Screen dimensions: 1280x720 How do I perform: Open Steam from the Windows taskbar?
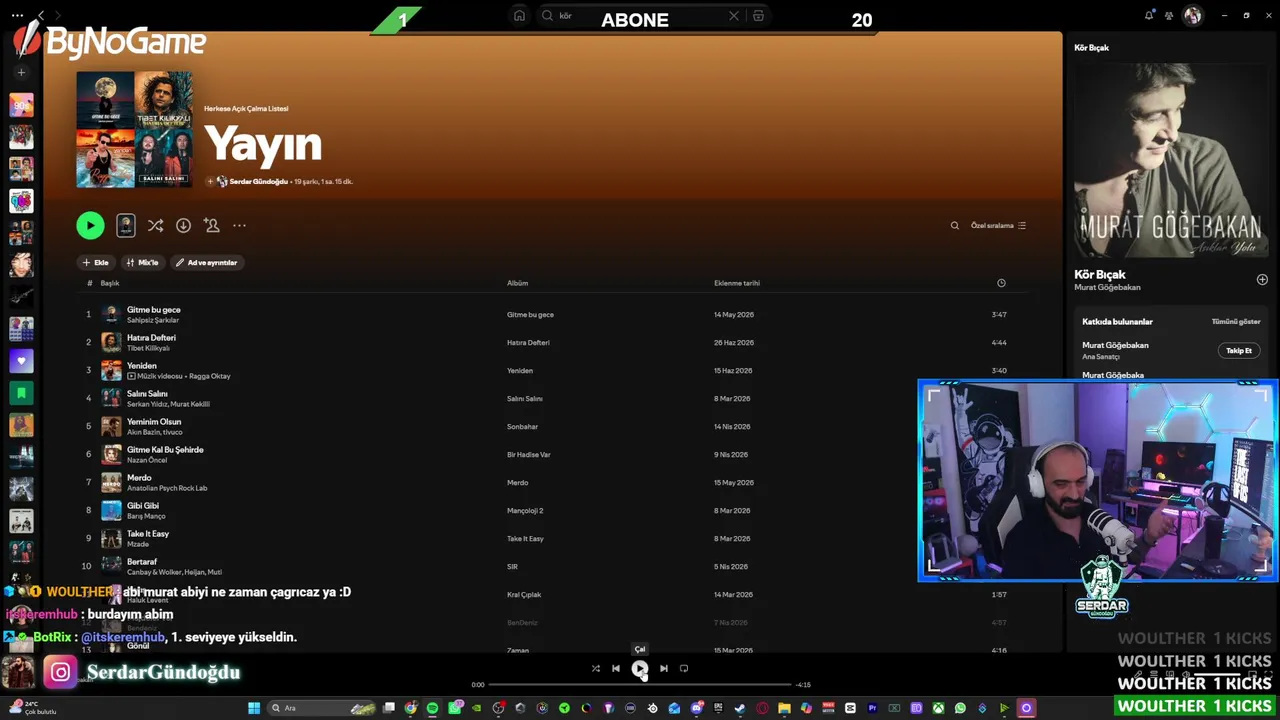[x=740, y=708]
